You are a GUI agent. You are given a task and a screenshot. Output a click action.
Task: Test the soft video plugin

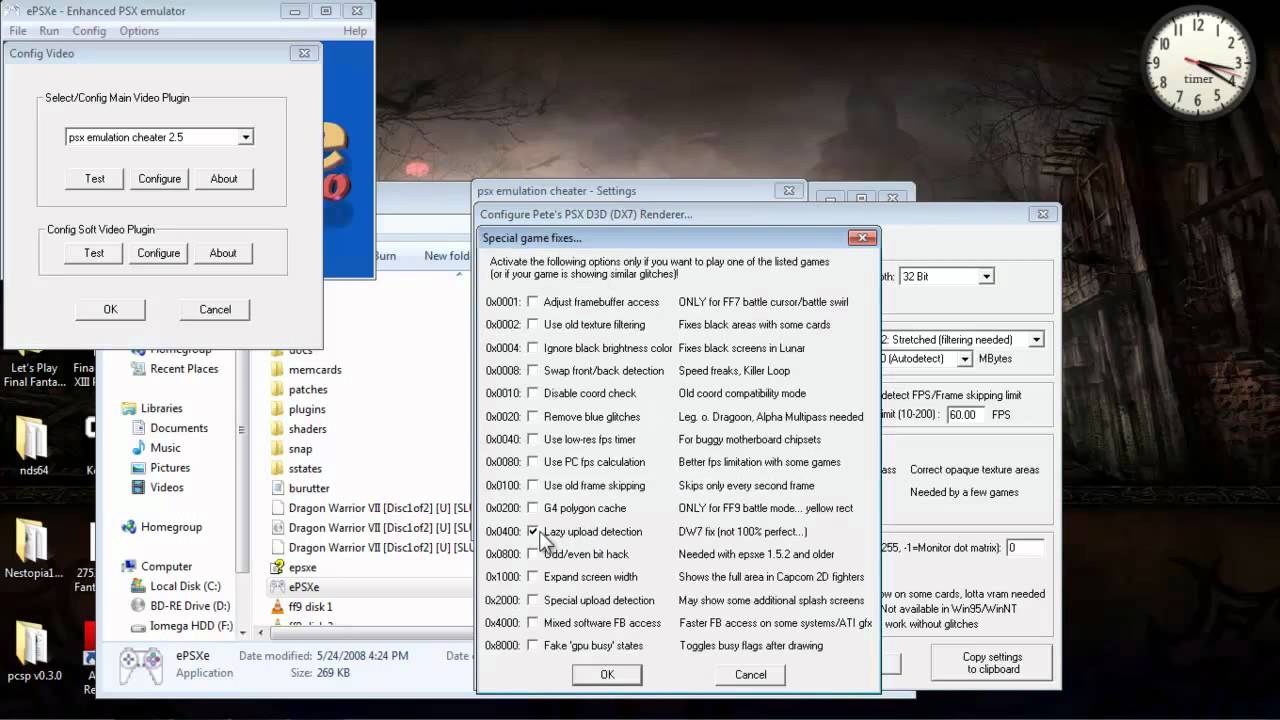coord(94,253)
